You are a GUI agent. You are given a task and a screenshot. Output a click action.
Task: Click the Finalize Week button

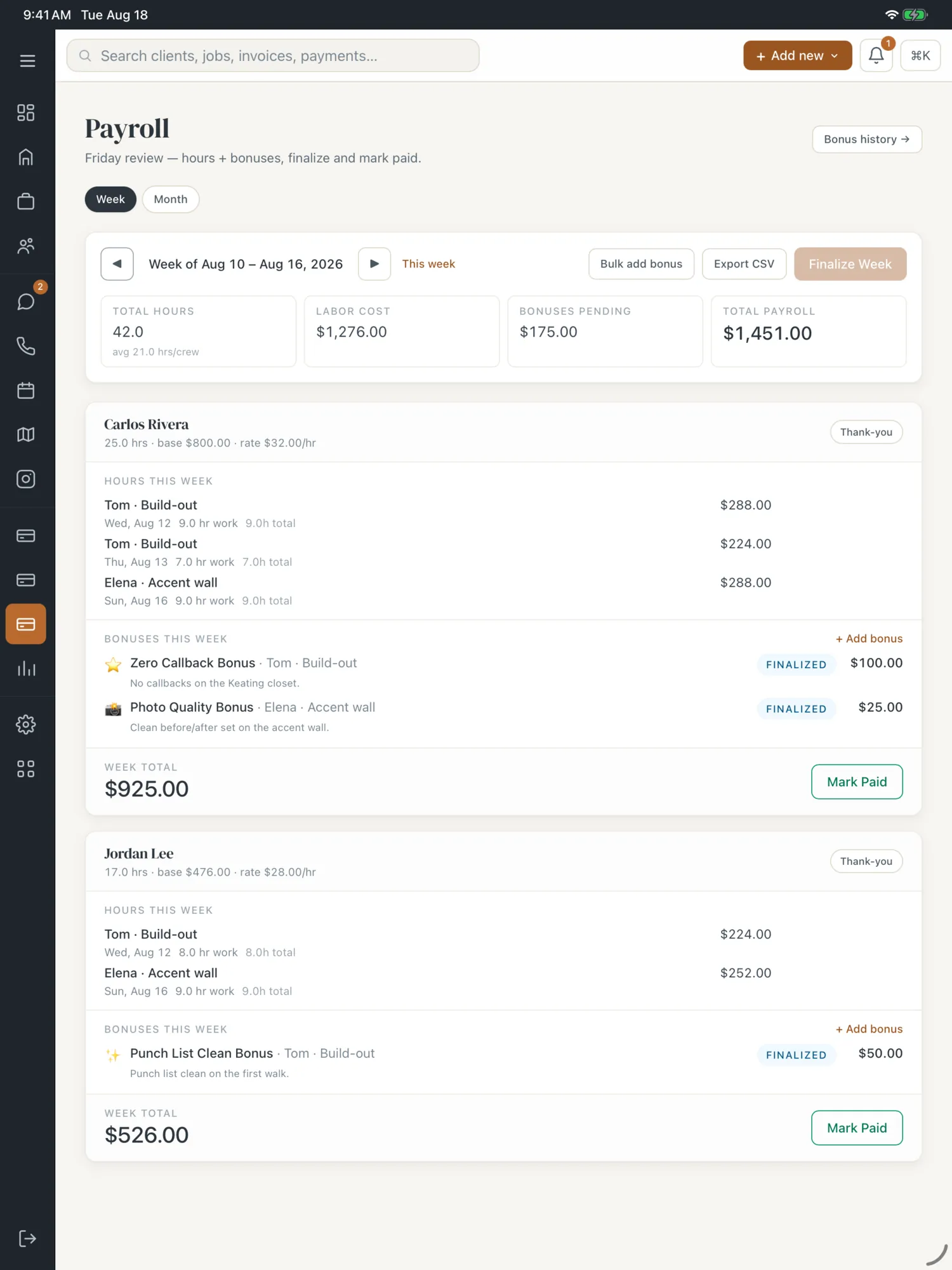tap(850, 264)
